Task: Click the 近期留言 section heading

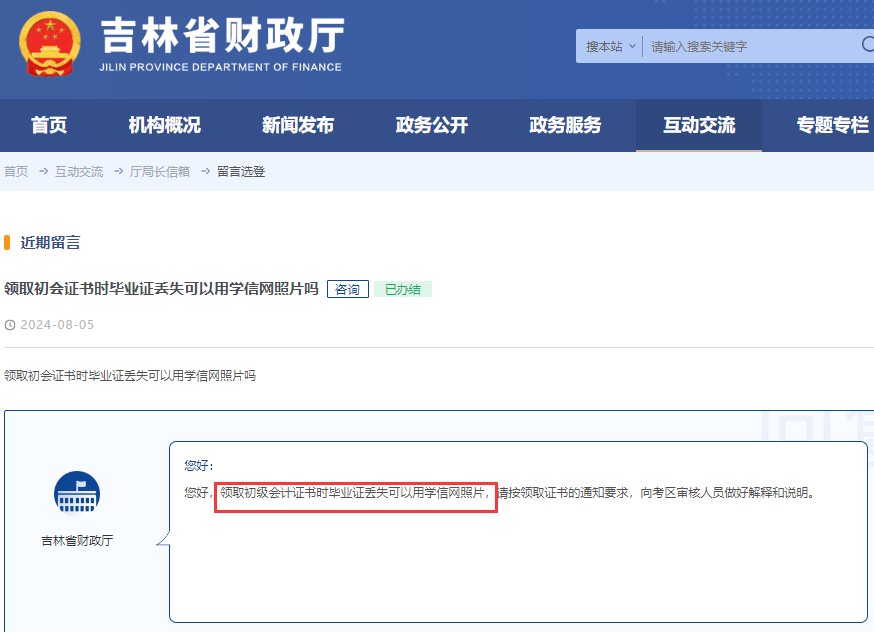Action: pos(50,242)
